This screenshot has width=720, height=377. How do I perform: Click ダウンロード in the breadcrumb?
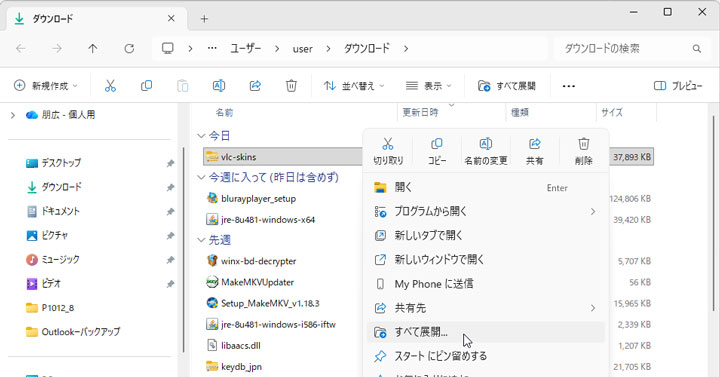(367, 48)
